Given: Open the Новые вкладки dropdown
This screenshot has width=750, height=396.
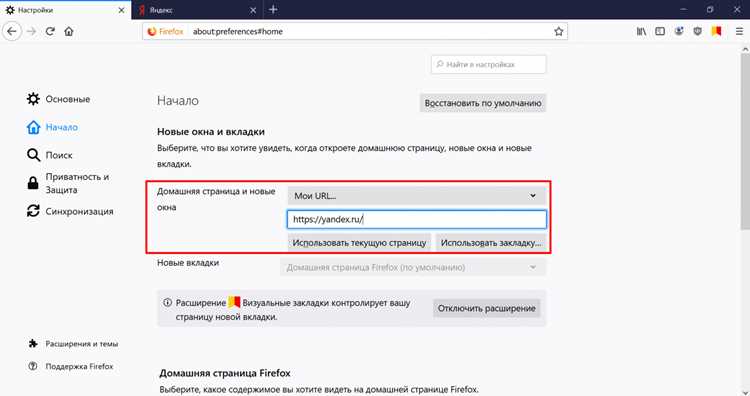Looking at the screenshot, I should click(413, 267).
